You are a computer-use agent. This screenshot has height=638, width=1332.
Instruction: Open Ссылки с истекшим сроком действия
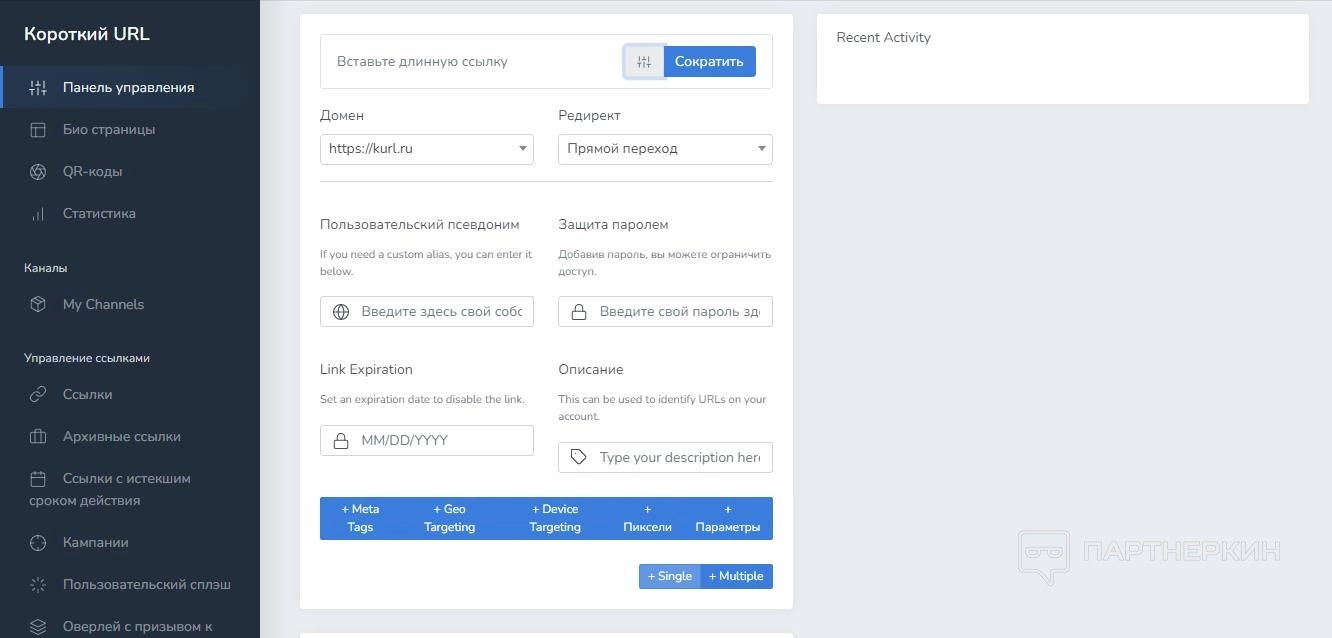click(126, 489)
